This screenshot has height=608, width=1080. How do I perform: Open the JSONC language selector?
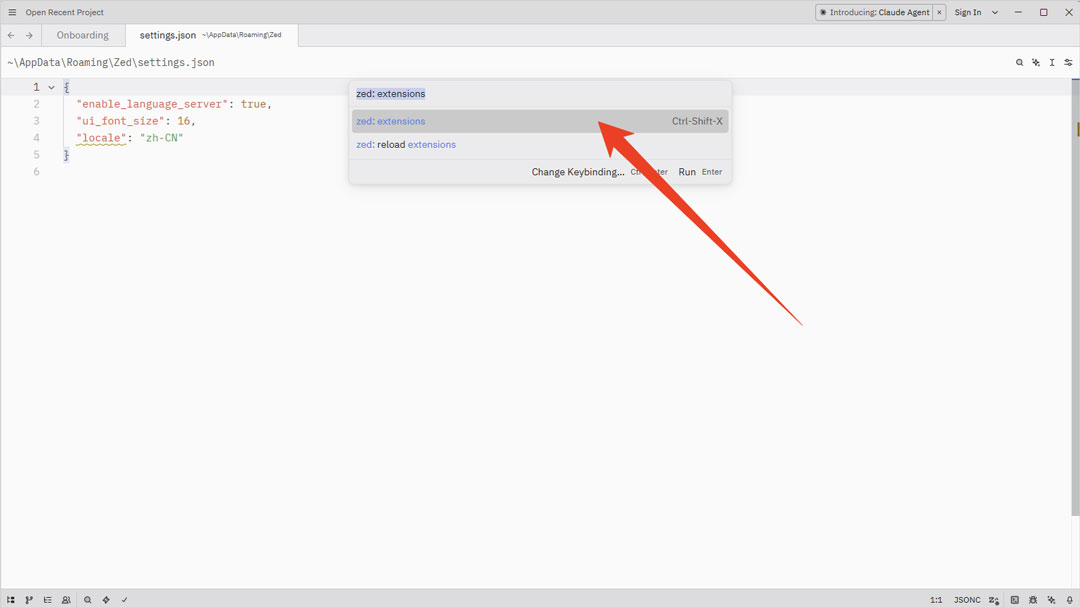click(x=967, y=600)
